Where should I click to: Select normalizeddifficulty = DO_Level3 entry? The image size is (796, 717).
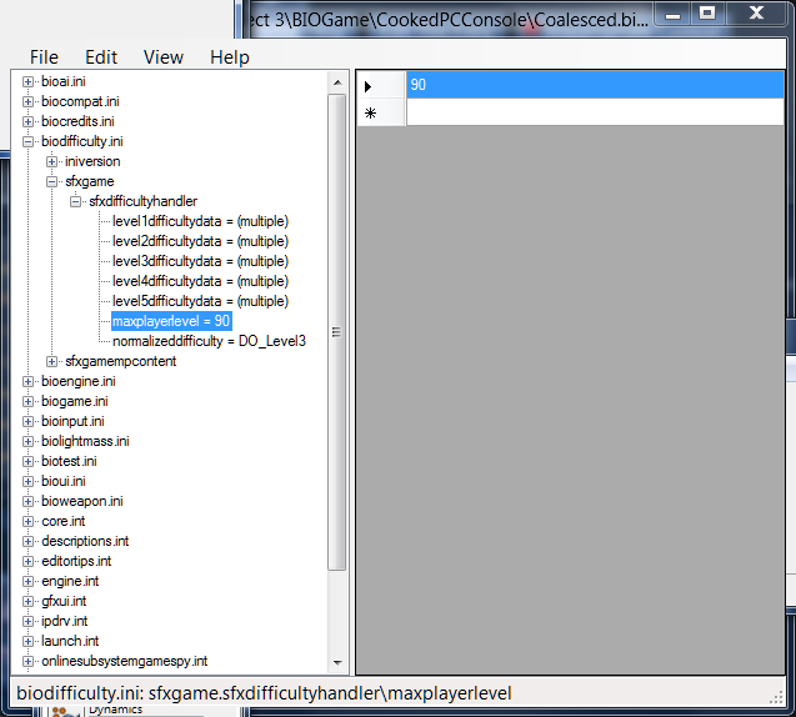[x=209, y=341]
